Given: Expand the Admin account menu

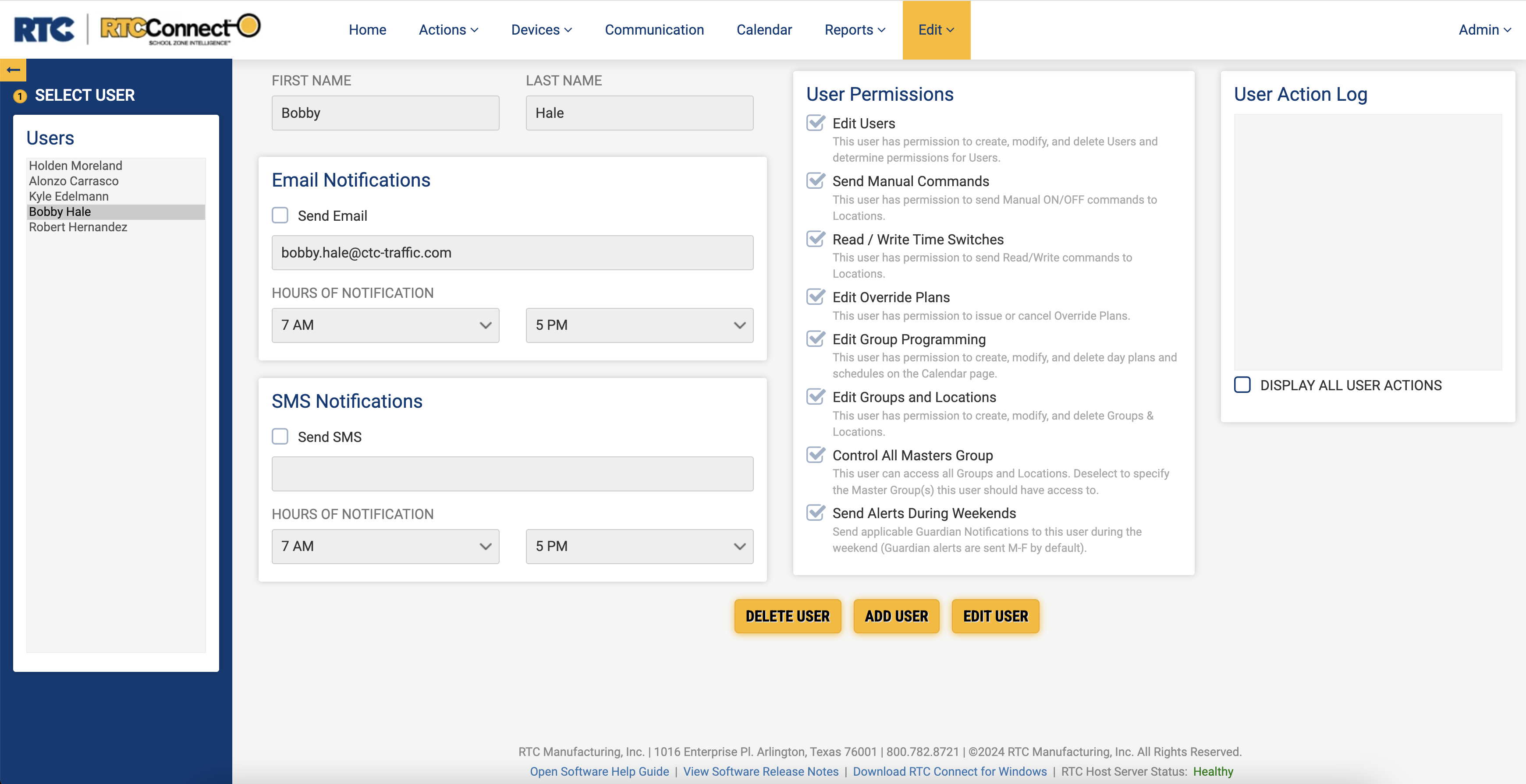Looking at the screenshot, I should (1484, 30).
